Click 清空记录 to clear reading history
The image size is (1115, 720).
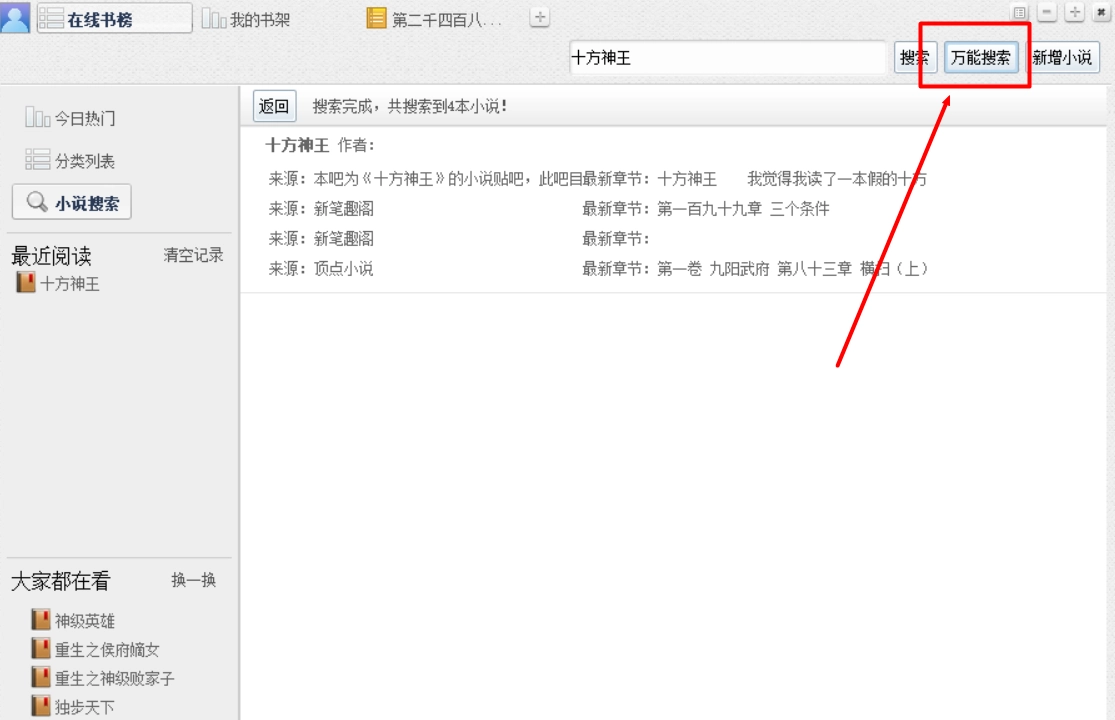tap(193, 255)
